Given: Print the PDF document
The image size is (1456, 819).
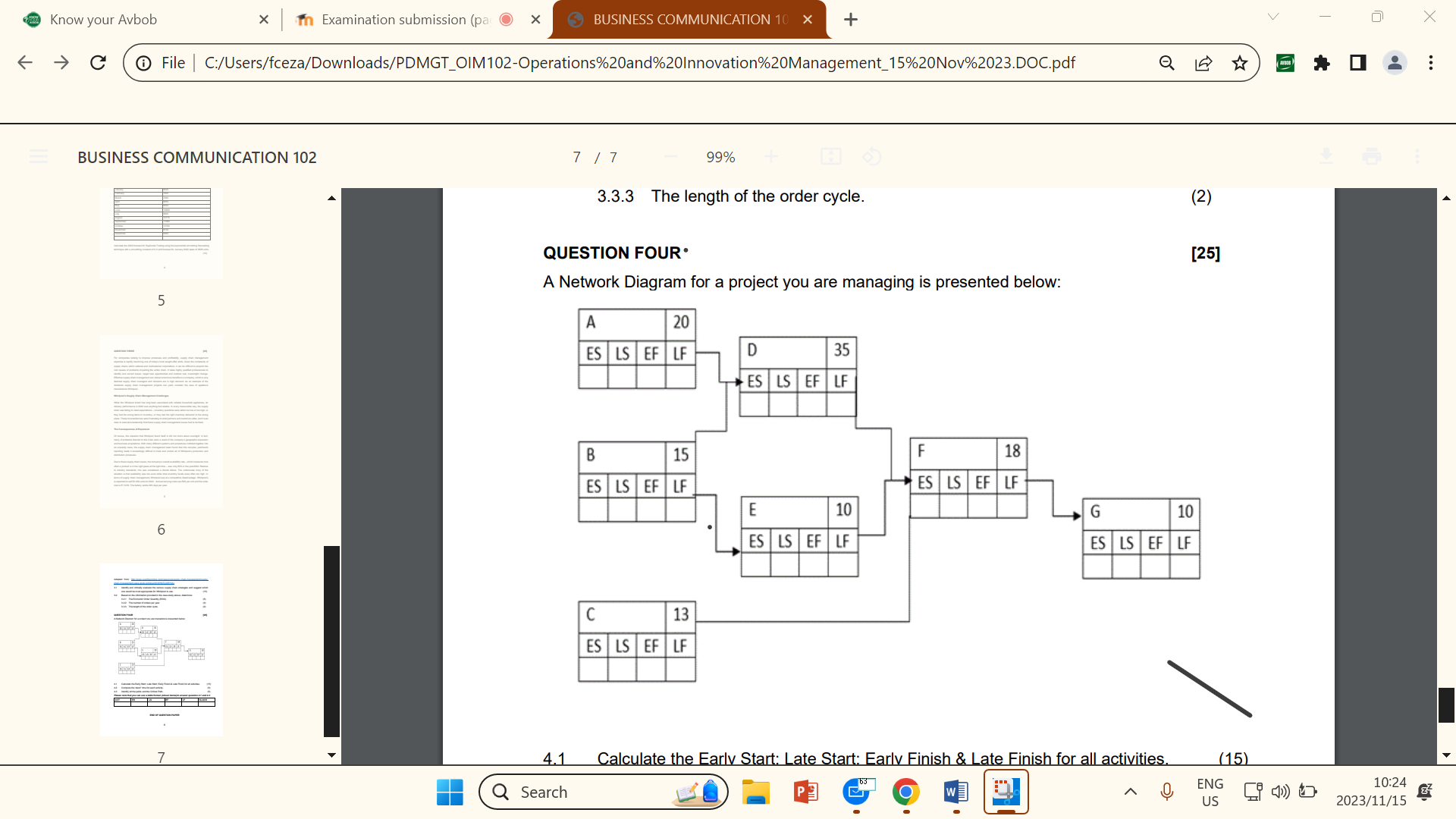Looking at the screenshot, I should point(1371,157).
